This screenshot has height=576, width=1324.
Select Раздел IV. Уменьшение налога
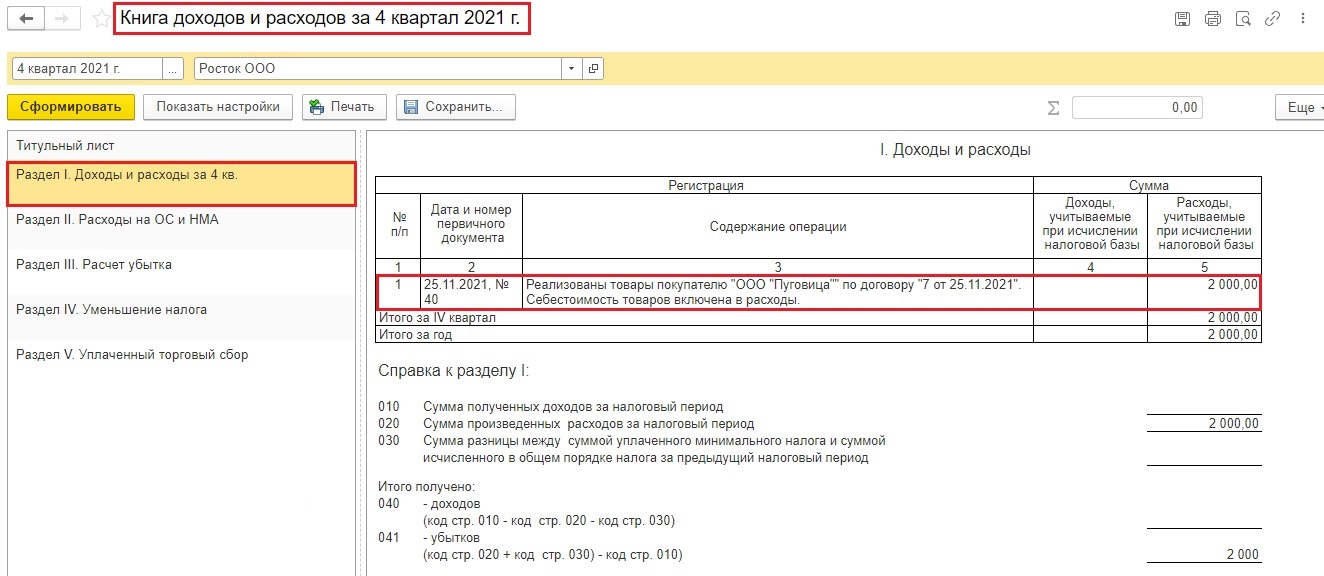pyautogui.click(x=181, y=319)
